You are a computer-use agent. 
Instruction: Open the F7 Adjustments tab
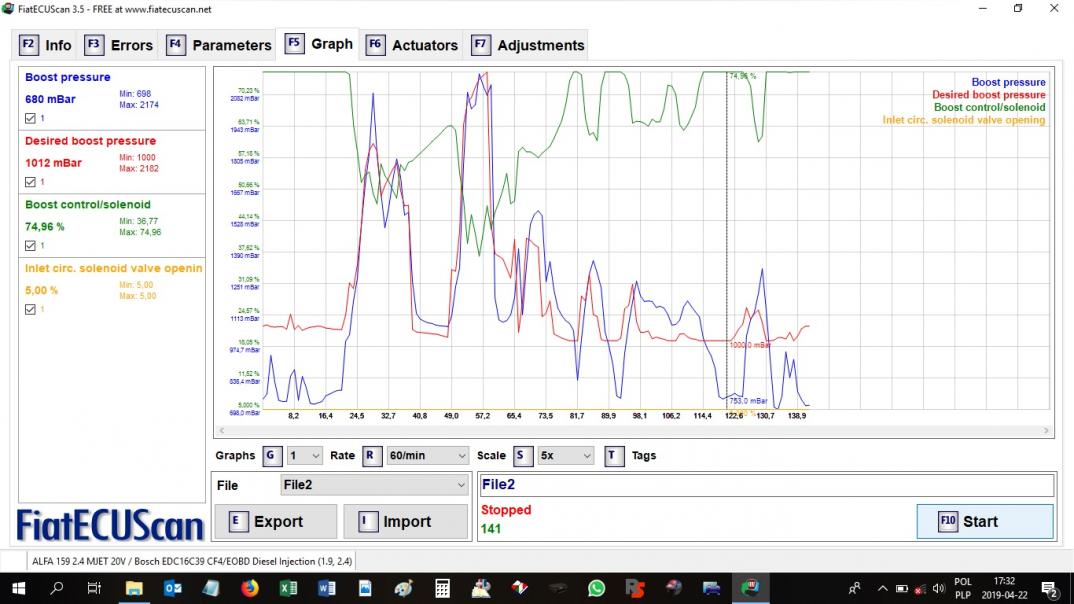pyautogui.click(x=527, y=45)
